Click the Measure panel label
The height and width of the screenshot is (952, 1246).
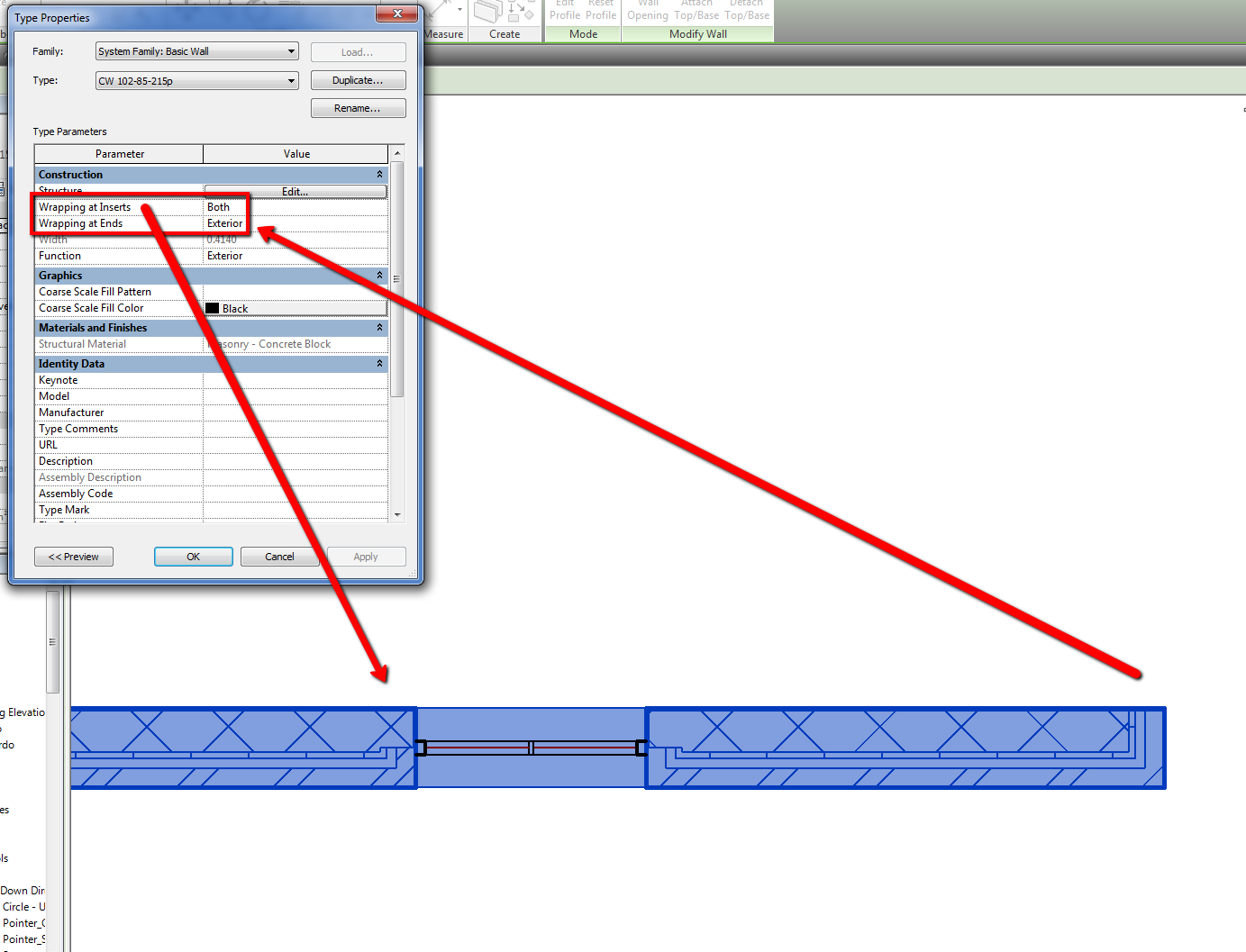(x=444, y=34)
